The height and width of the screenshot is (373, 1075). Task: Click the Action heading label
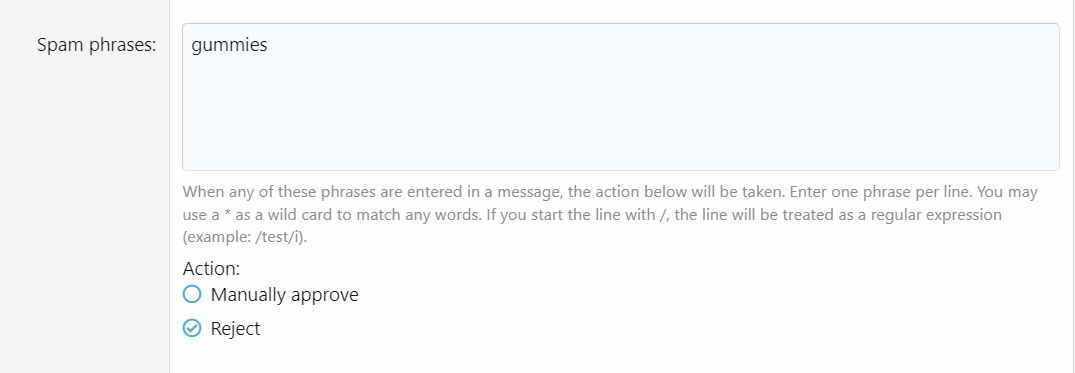click(x=211, y=268)
